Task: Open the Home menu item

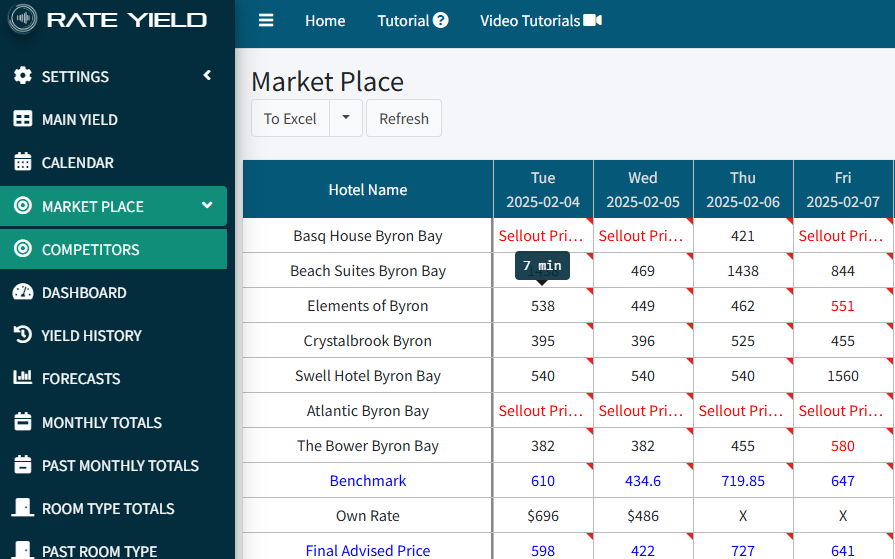Action: pyautogui.click(x=325, y=21)
